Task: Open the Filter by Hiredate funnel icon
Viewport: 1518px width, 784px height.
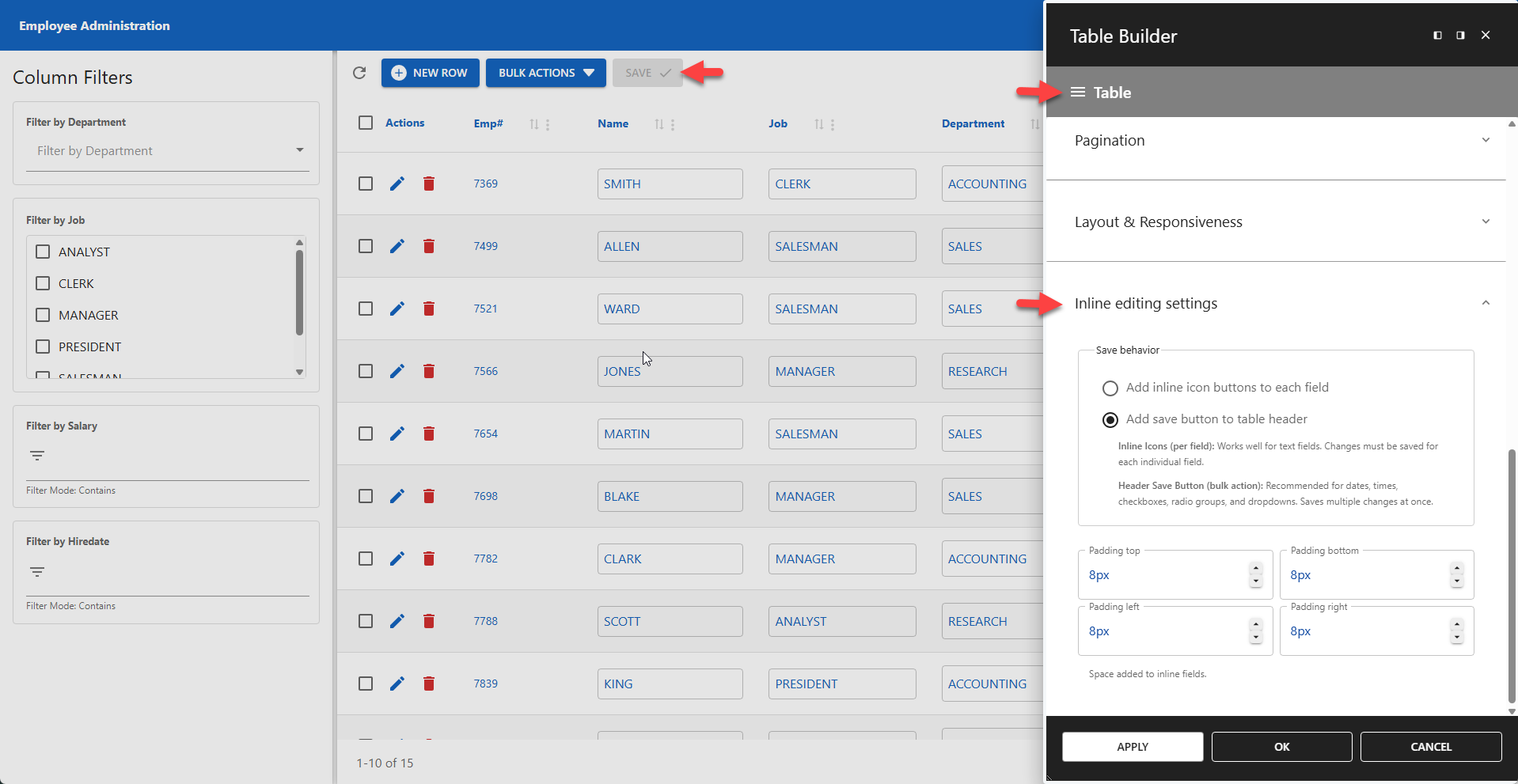Action: [36, 571]
